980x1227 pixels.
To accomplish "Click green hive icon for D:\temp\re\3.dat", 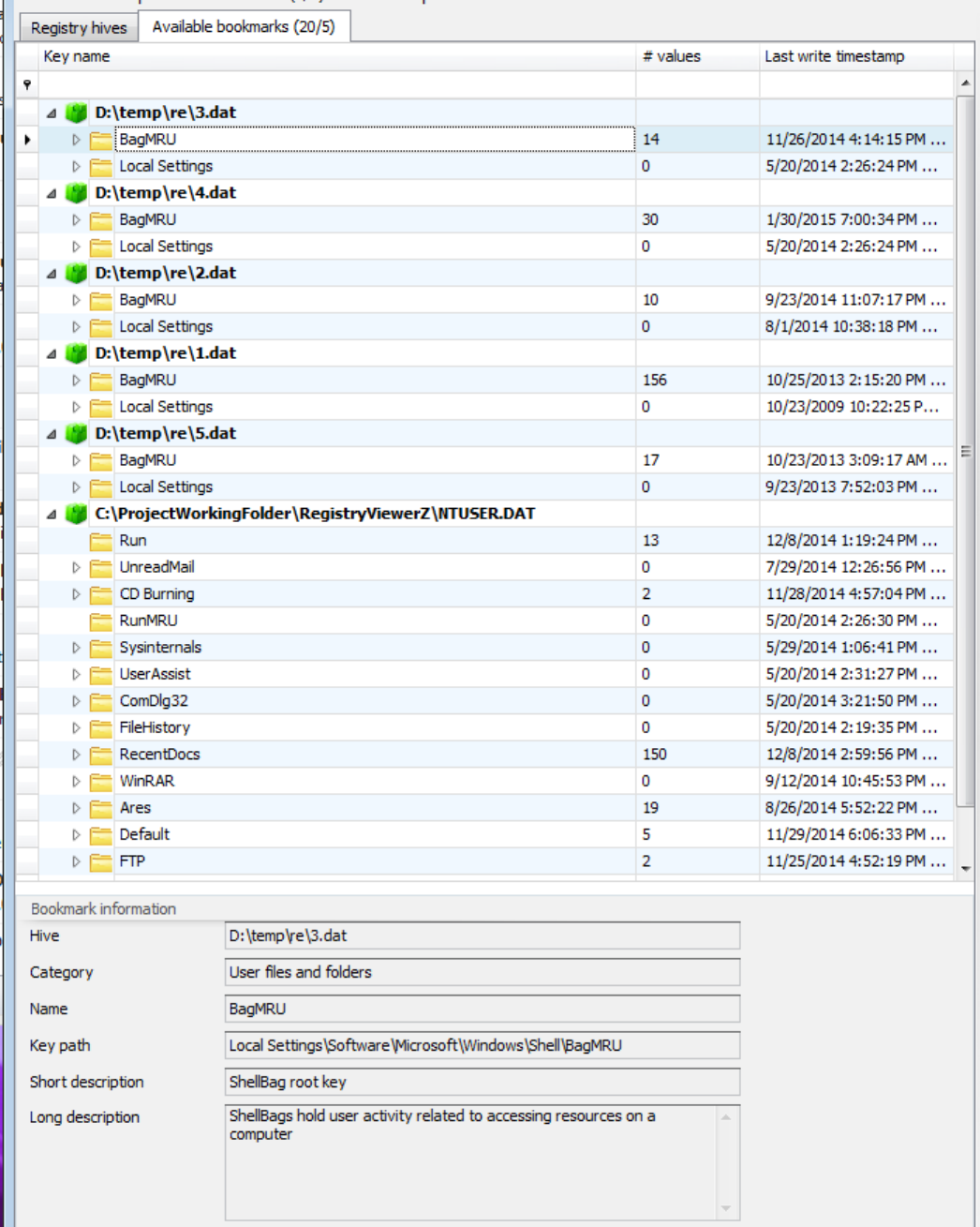I will click(x=77, y=112).
